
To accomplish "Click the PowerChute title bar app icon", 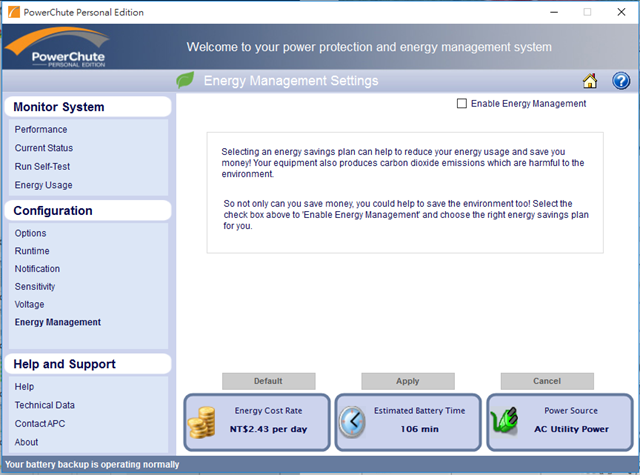I will 13,12.
